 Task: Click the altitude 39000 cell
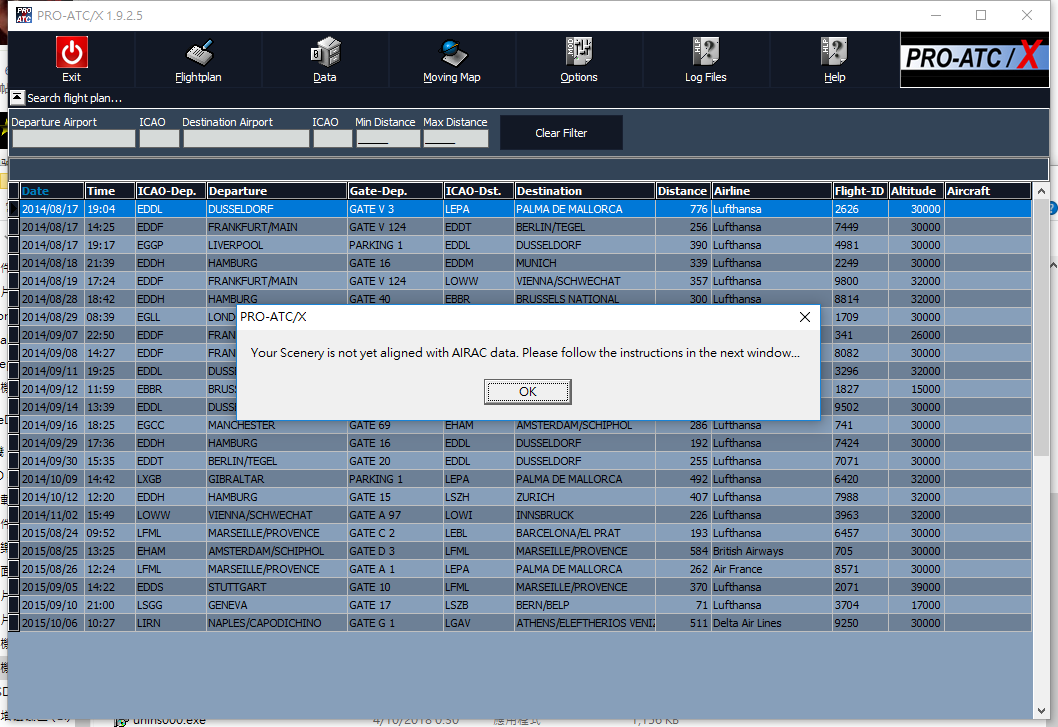[916, 587]
